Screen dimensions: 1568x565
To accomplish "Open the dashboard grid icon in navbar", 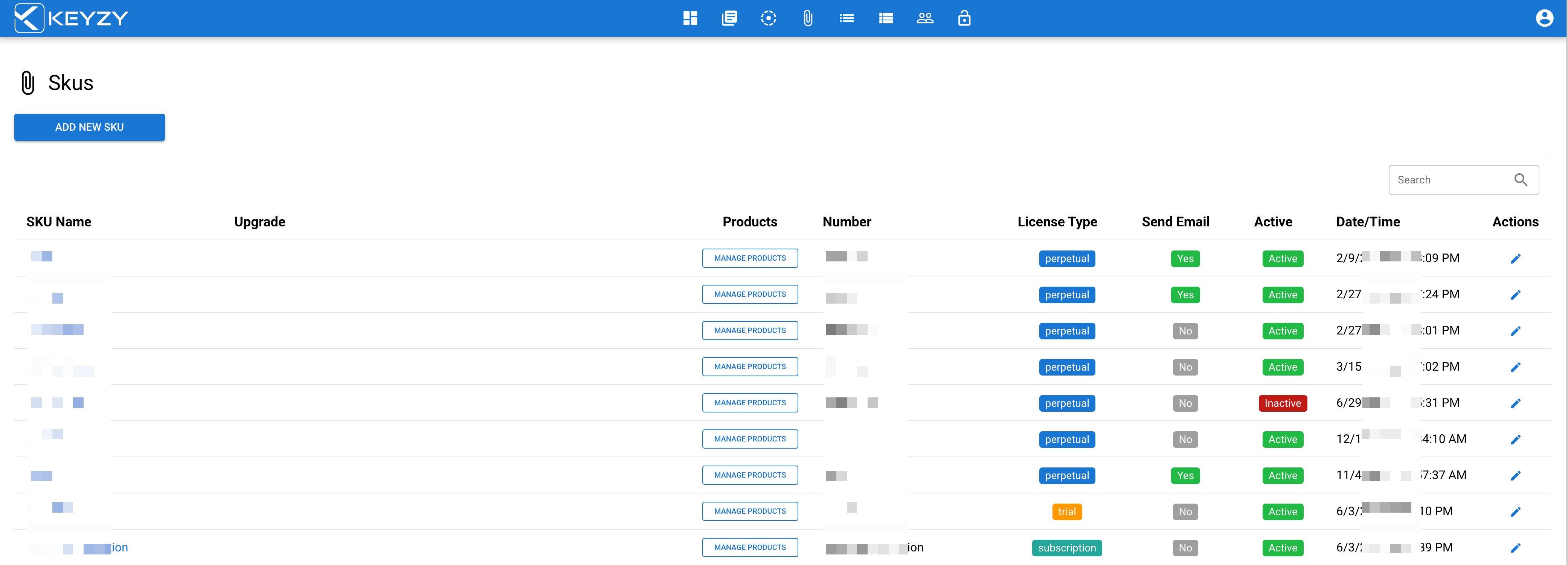I will 689,18.
